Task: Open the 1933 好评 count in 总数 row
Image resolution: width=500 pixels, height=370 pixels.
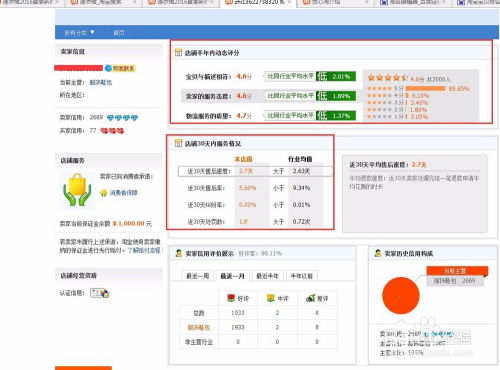Action: (238, 313)
